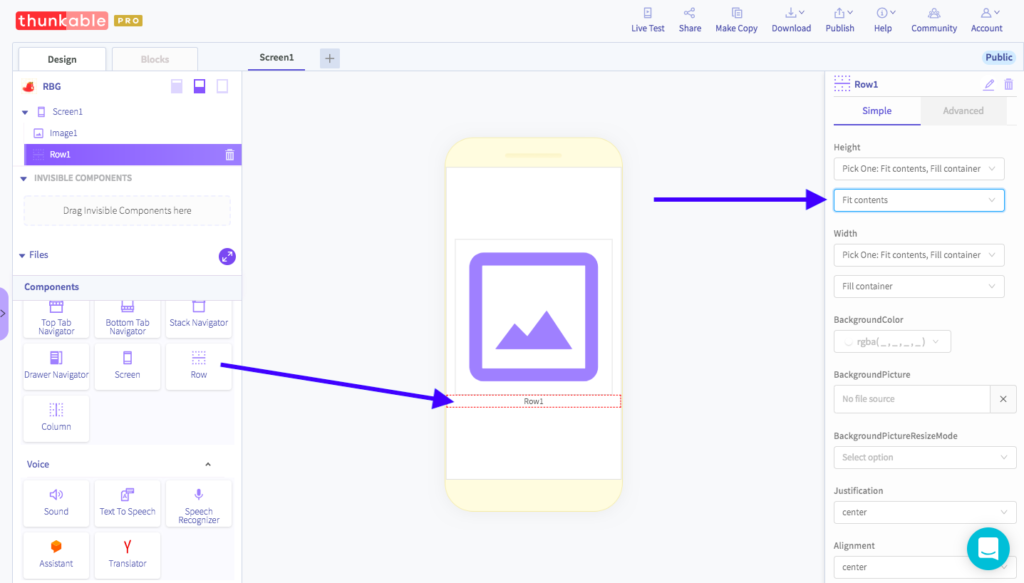Image resolution: width=1024 pixels, height=583 pixels.
Task: Collapse the Invisible Components section
Action: 24,178
